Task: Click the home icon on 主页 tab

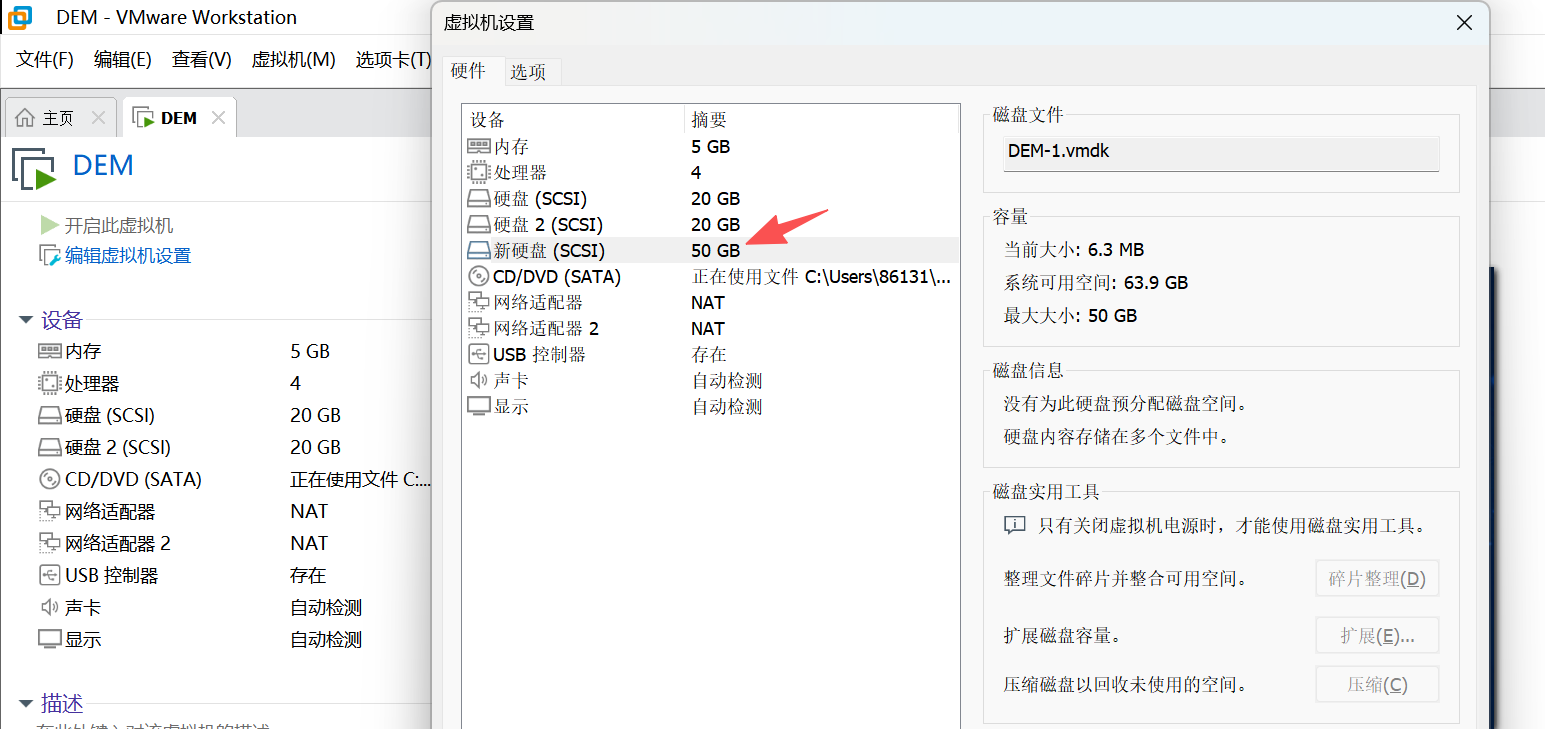Action: pos(25,118)
